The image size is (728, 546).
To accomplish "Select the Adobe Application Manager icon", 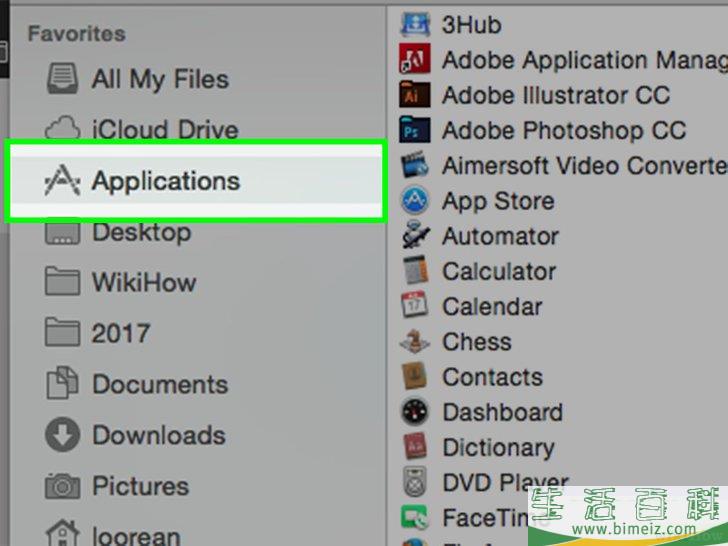I will [x=415, y=59].
